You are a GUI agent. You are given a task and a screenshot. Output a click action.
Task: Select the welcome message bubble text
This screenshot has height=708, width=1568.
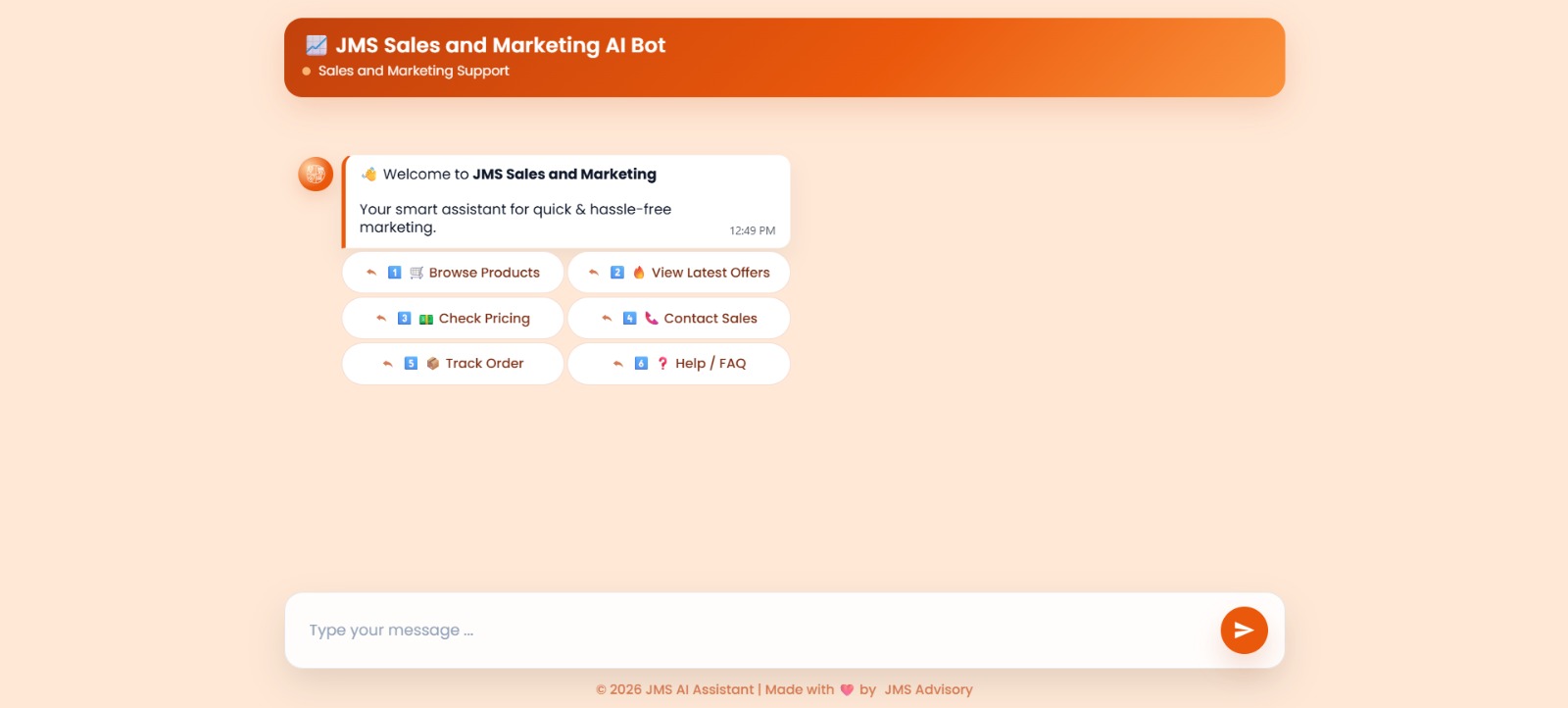coord(515,218)
